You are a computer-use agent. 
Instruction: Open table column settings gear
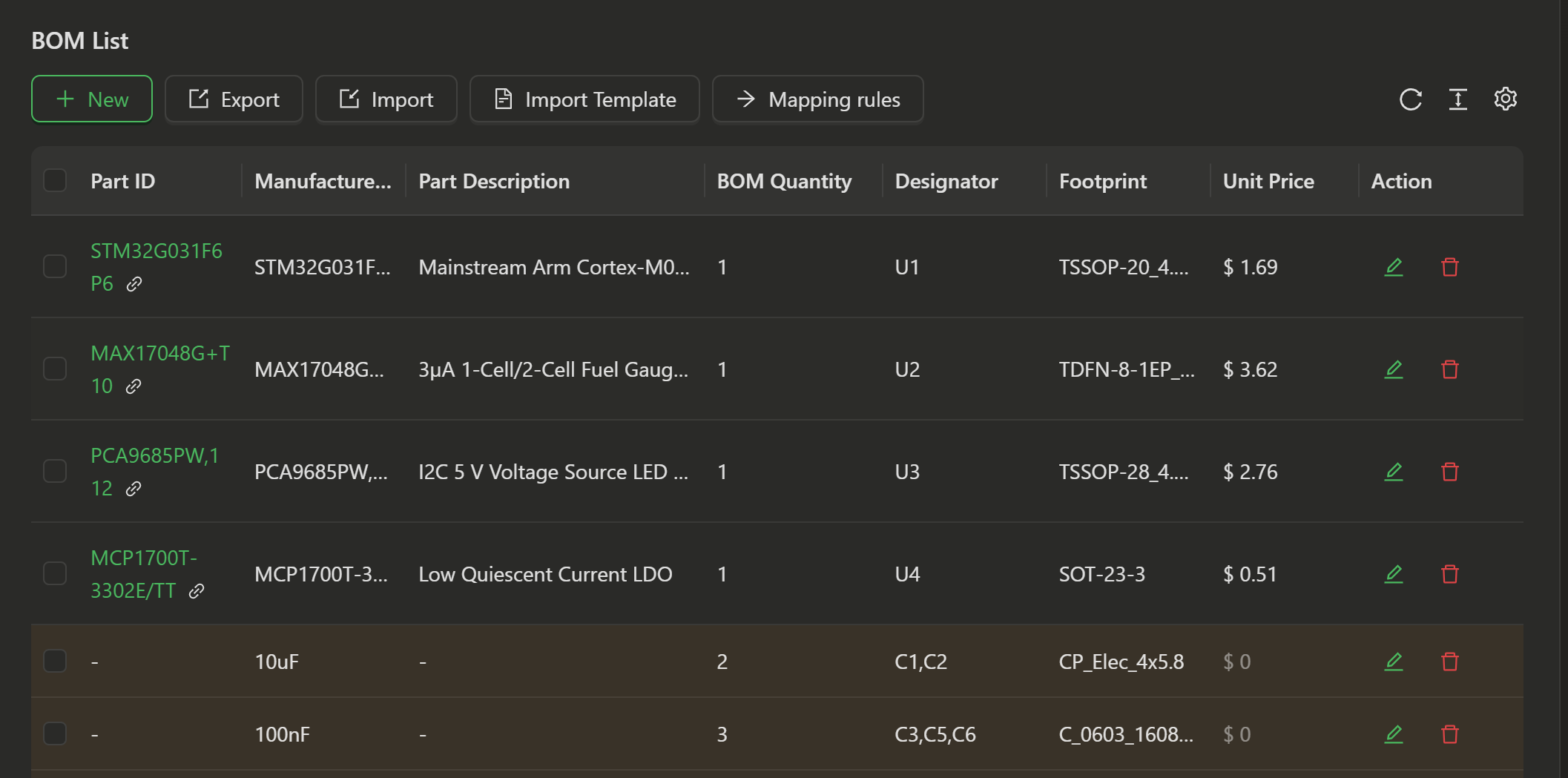pos(1505,99)
